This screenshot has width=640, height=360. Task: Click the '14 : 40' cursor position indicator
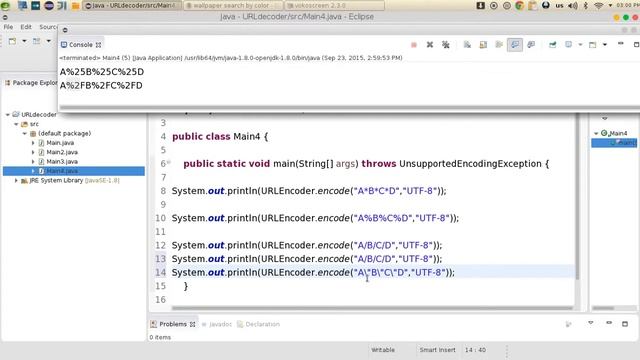(475, 350)
